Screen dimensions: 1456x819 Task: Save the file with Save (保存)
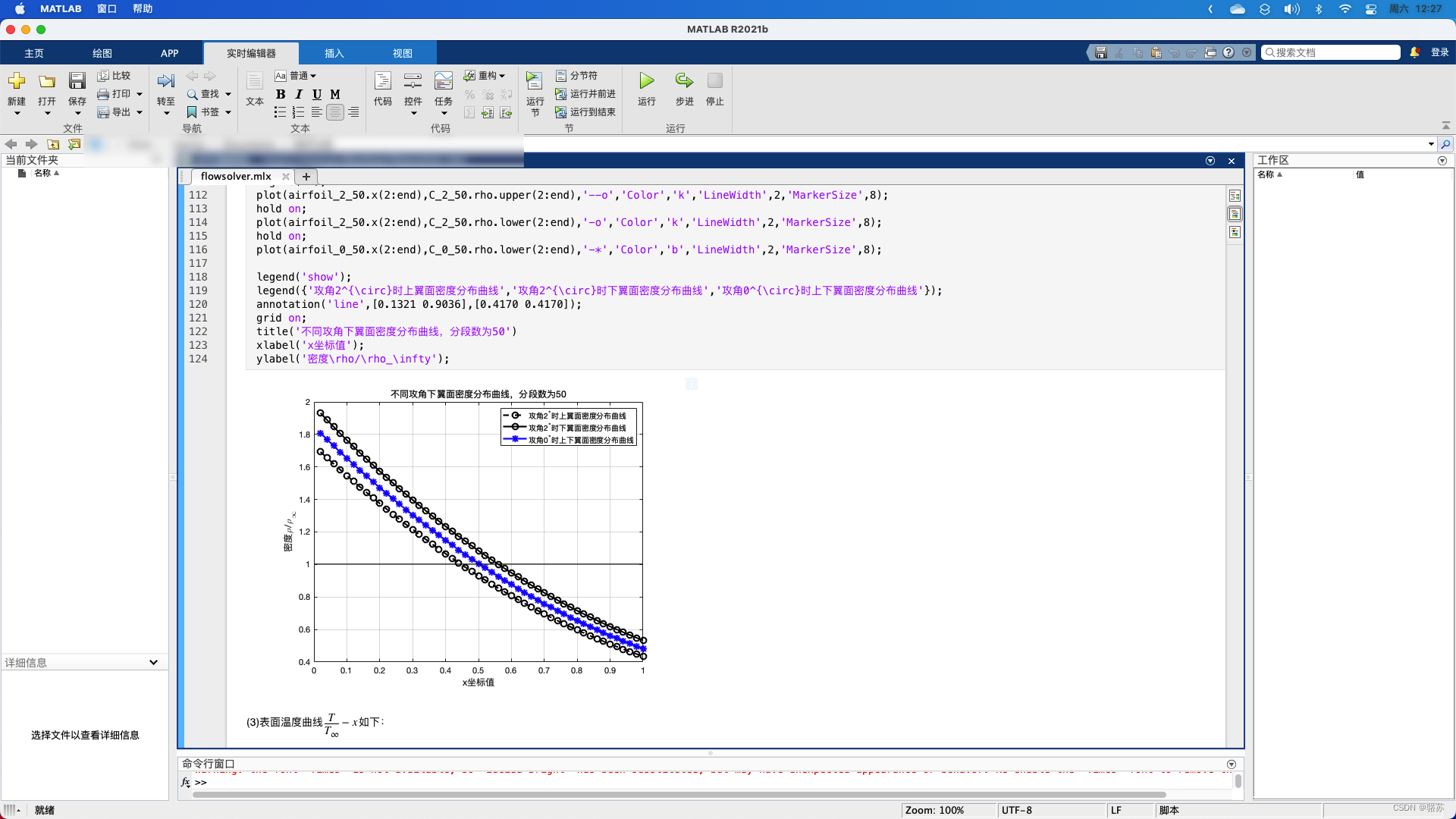tap(77, 82)
